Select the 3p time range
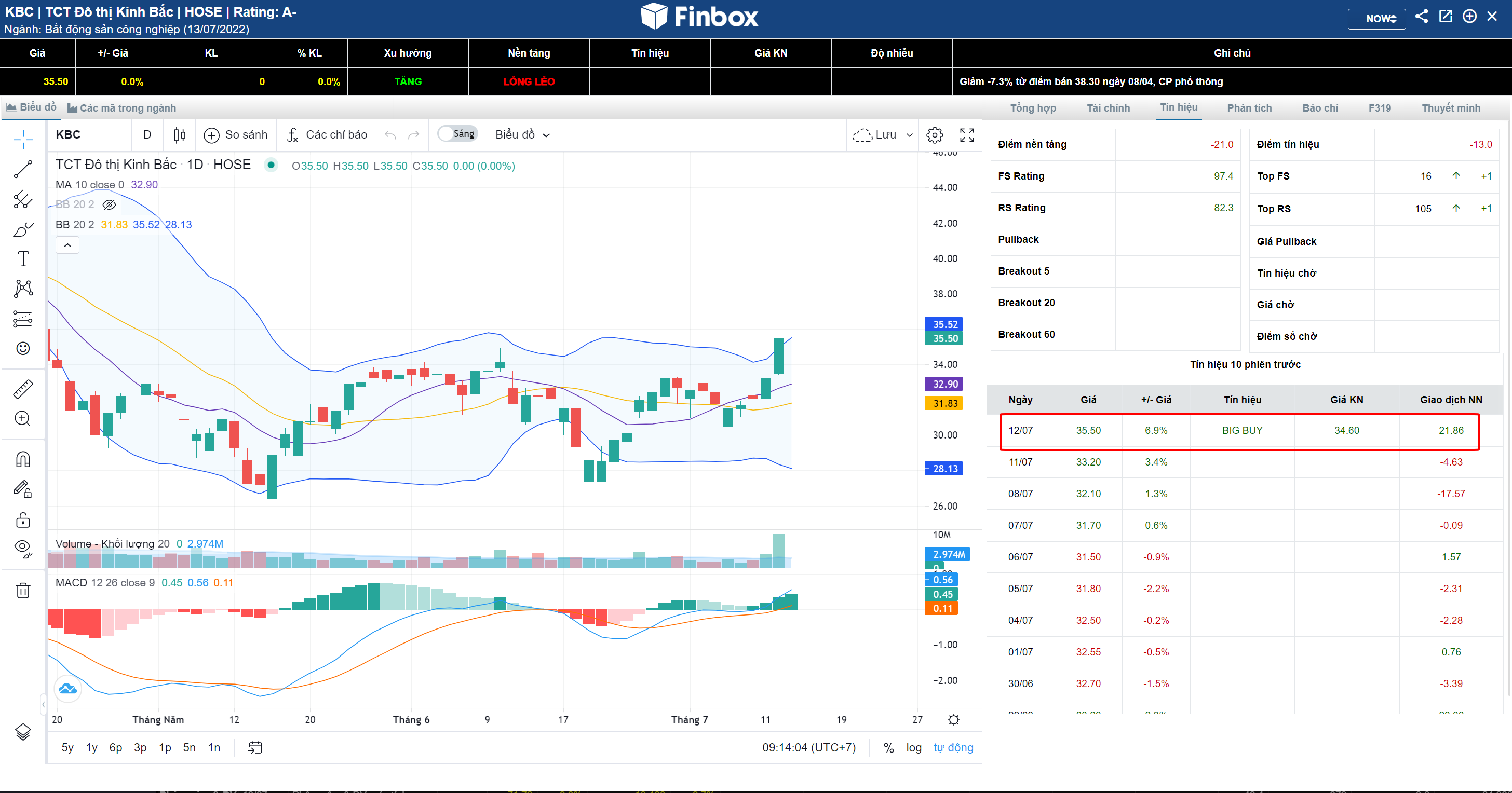Viewport: 1512px width, 793px height. click(x=140, y=747)
